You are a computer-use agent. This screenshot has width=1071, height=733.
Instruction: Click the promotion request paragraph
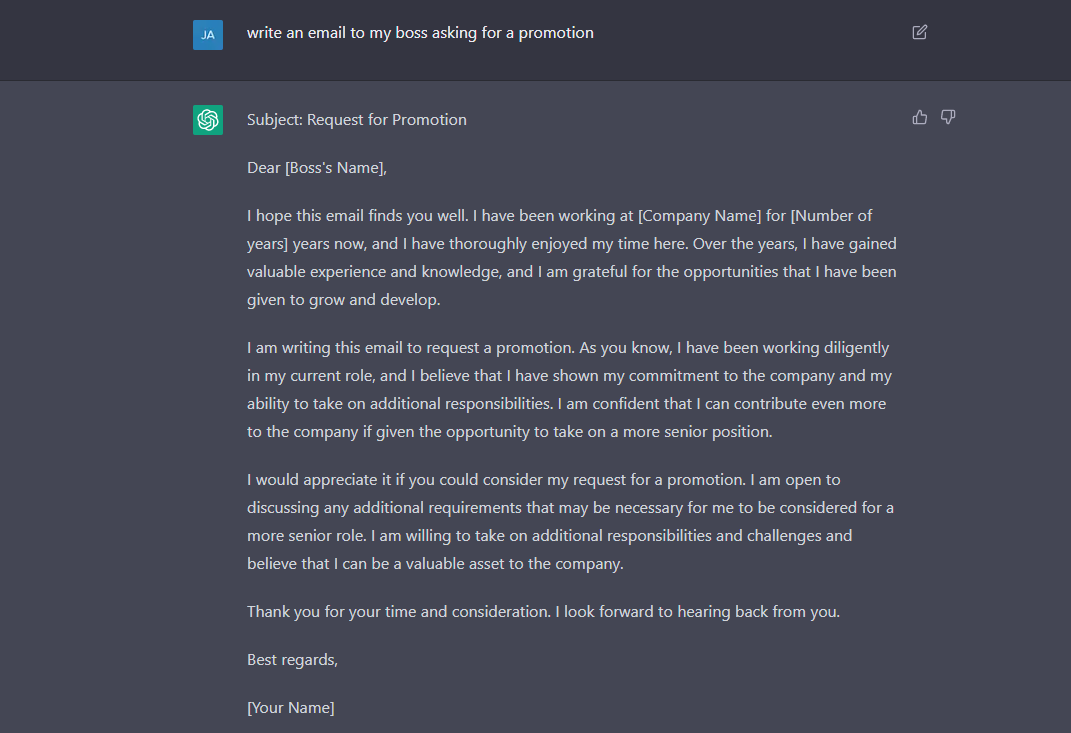tap(570, 389)
